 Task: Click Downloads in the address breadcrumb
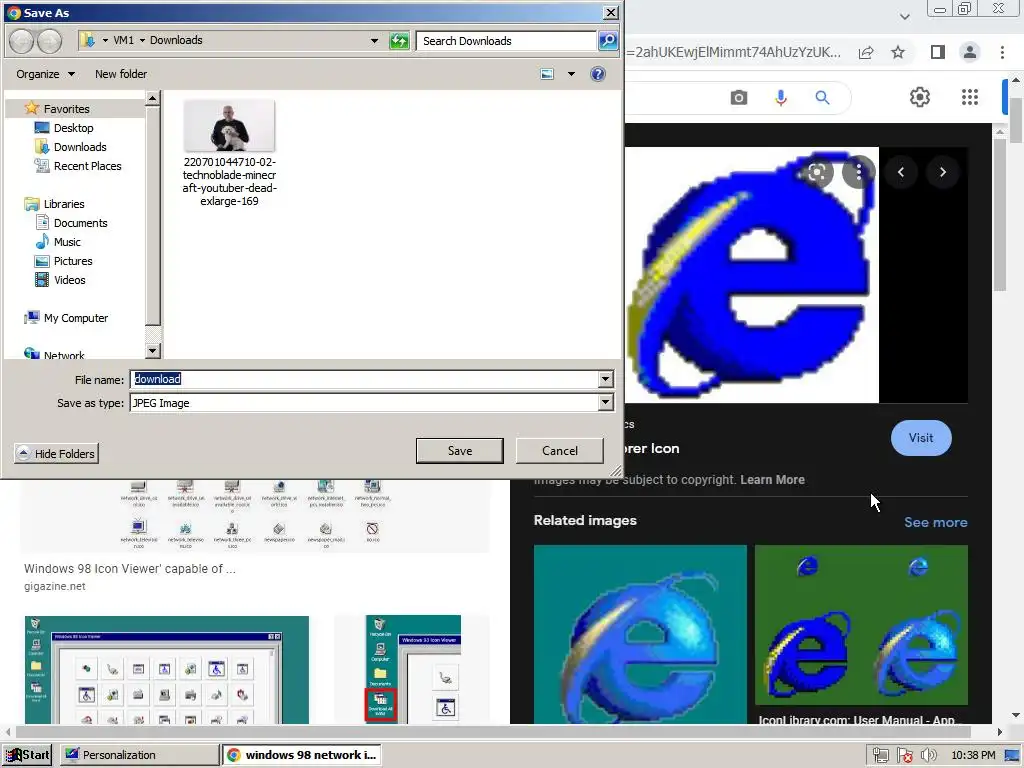[x=176, y=40]
